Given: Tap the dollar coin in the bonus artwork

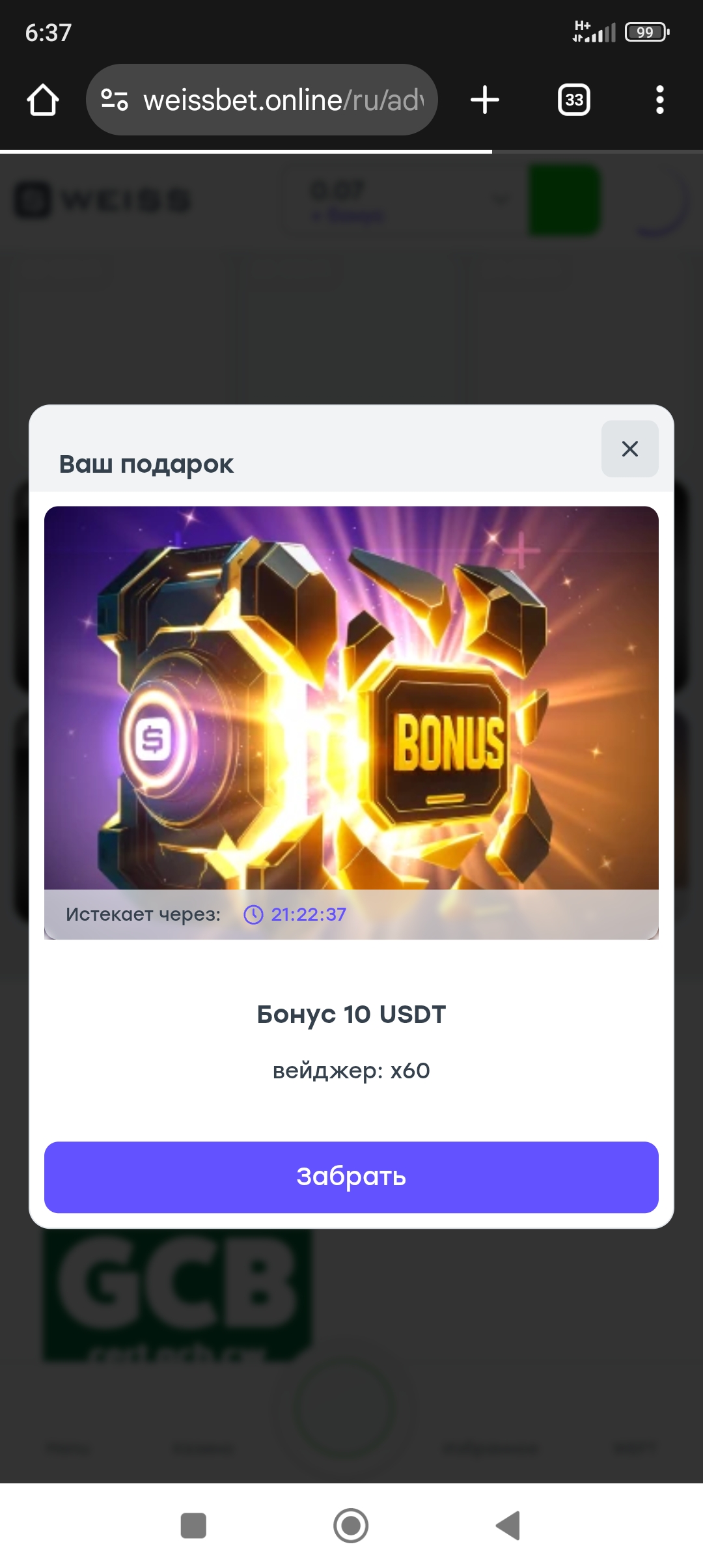Looking at the screenshot, I should (x=154, y=740).
